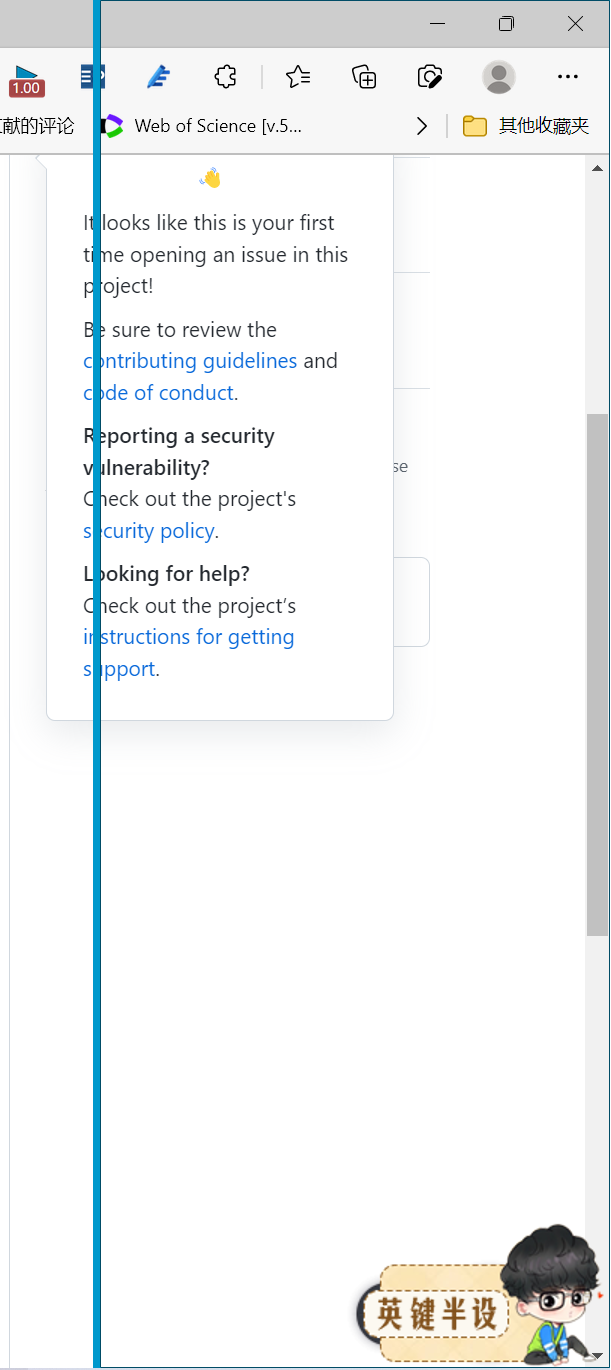Screen dimensions: 611x1370
Task: View the project's security policy
Action: pyautogui.click(x=148, y=531)
